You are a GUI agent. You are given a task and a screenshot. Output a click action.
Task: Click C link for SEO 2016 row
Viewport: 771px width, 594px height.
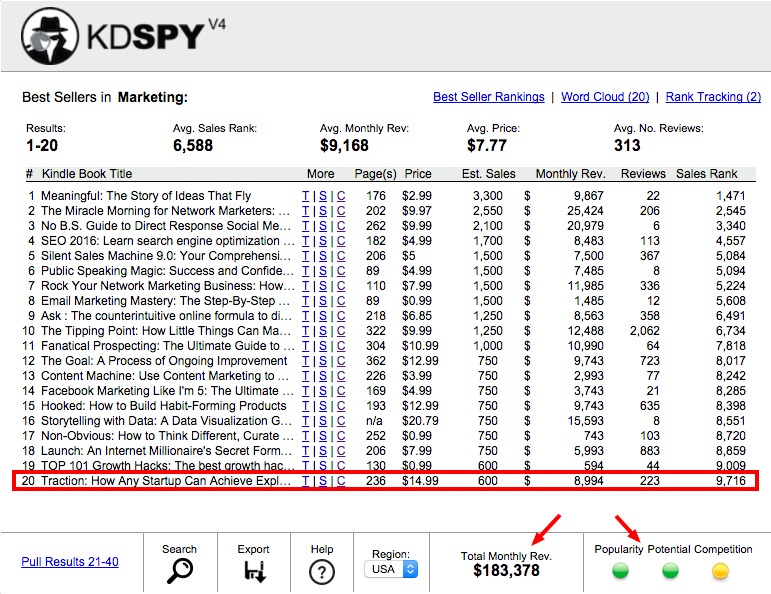[x=341, y=241]
